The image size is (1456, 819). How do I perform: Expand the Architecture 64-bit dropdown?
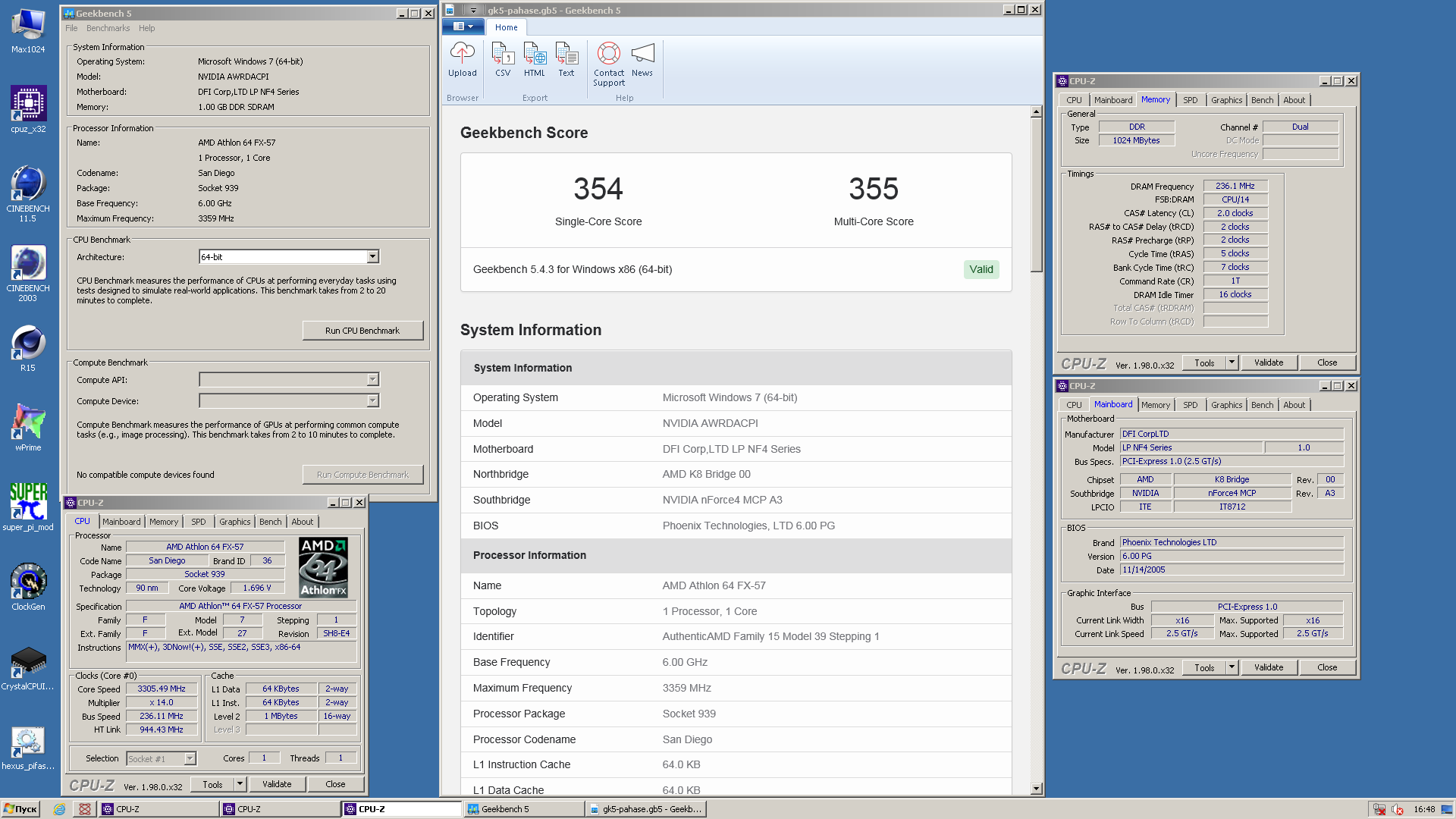point(372,257)
